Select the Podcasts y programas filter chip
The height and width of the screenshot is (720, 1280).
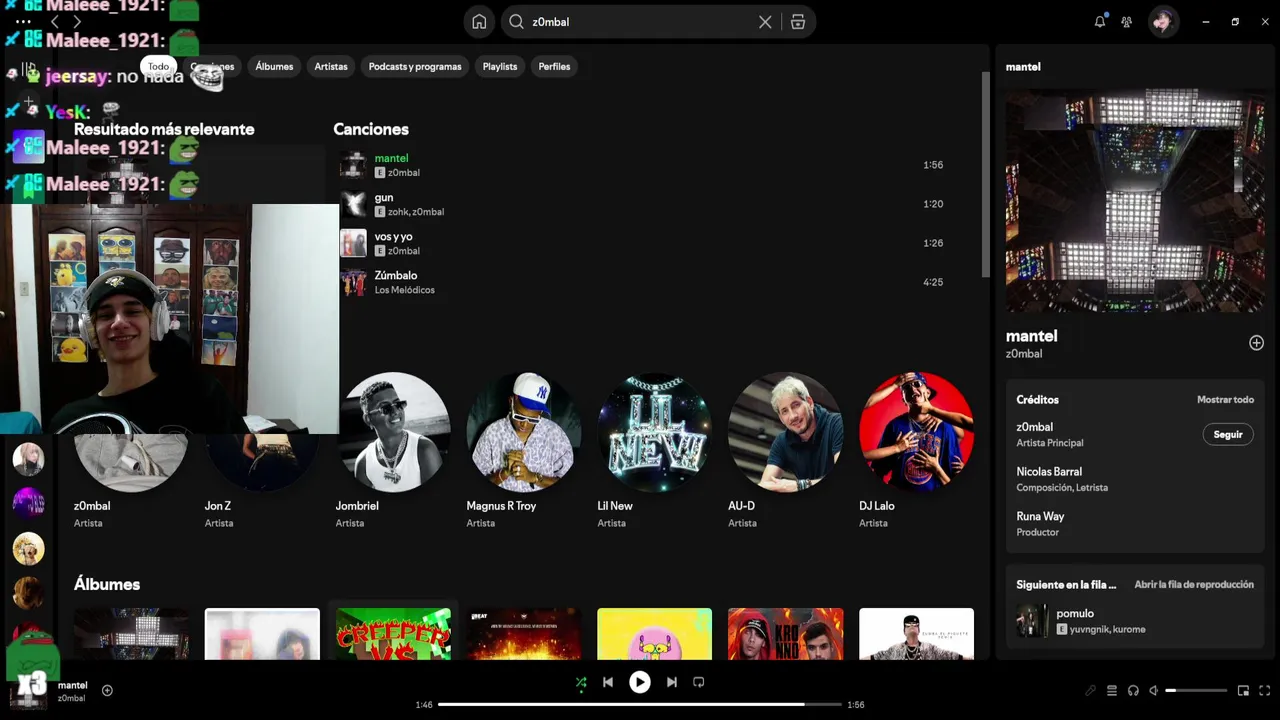[x=415, y=67]
